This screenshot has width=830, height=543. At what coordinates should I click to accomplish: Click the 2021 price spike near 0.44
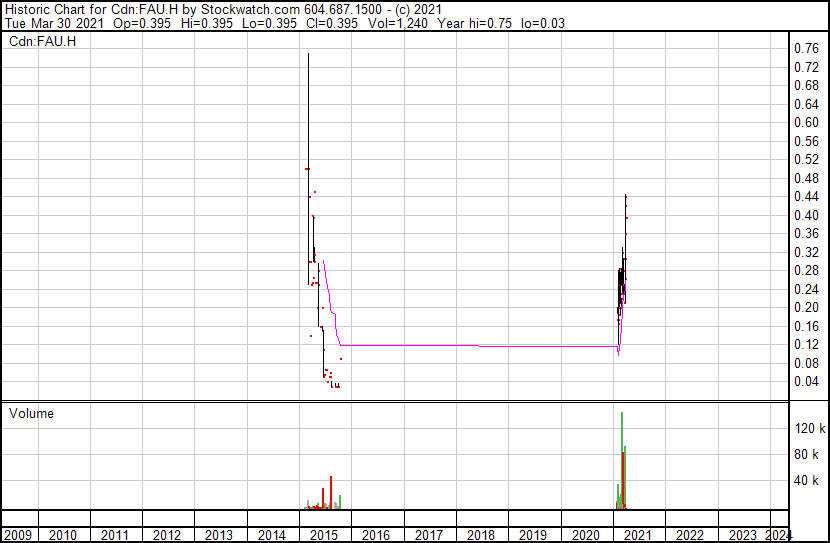626,249
